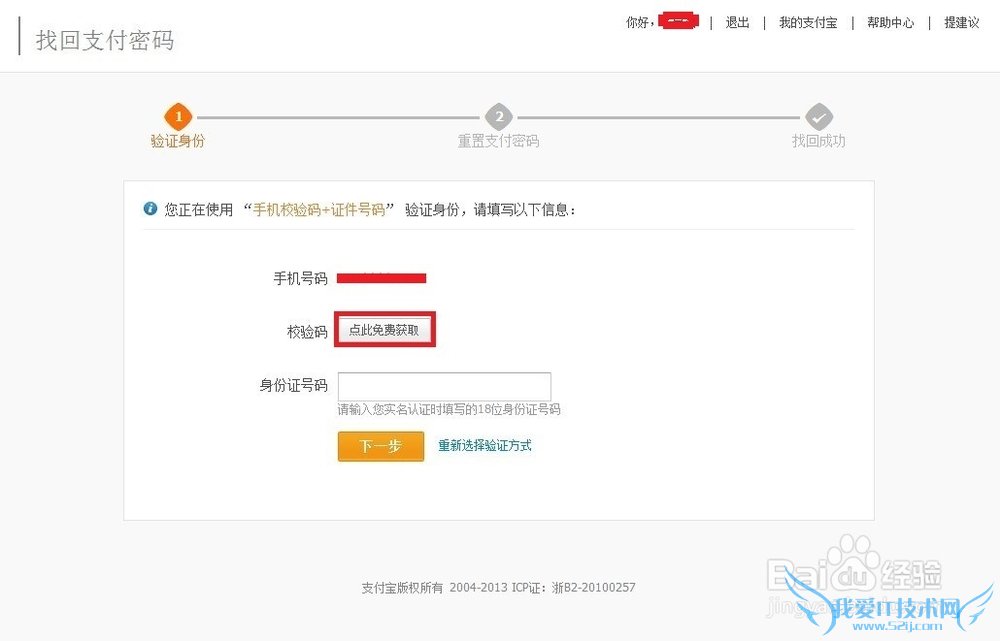Click the 点此免费获取 verification code button
The width and height of the screenshot is (1000, 641).
pyautogui.click(x=385, y=330)
